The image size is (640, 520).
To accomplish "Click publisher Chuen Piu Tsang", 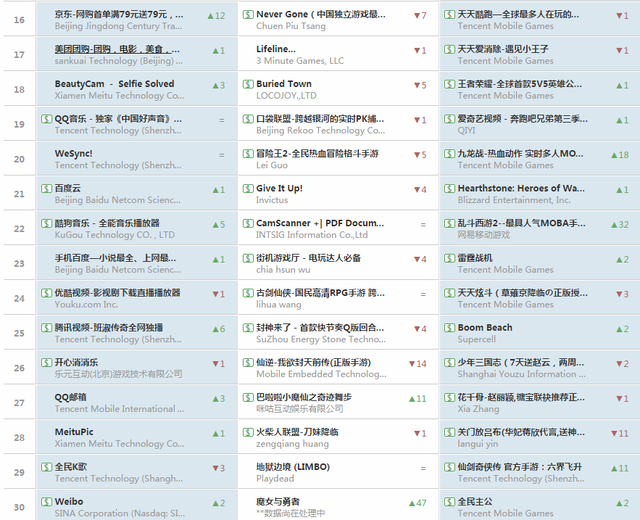I will tap(291, 26).
